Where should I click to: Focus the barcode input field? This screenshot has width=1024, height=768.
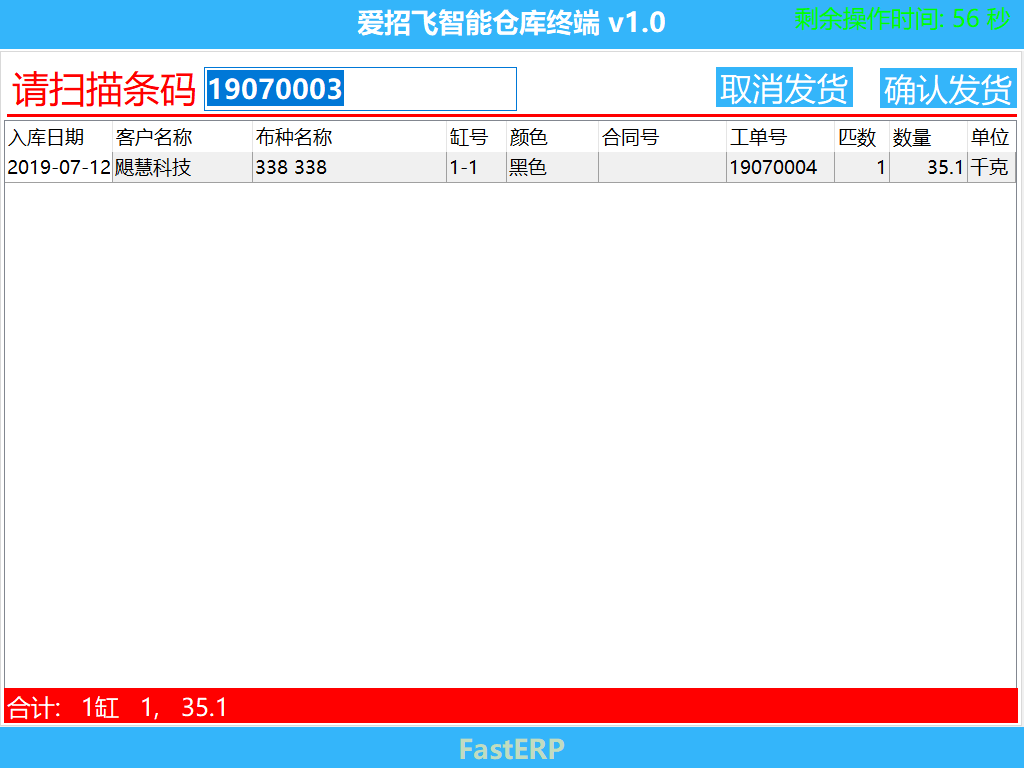[x=360, y=89]
